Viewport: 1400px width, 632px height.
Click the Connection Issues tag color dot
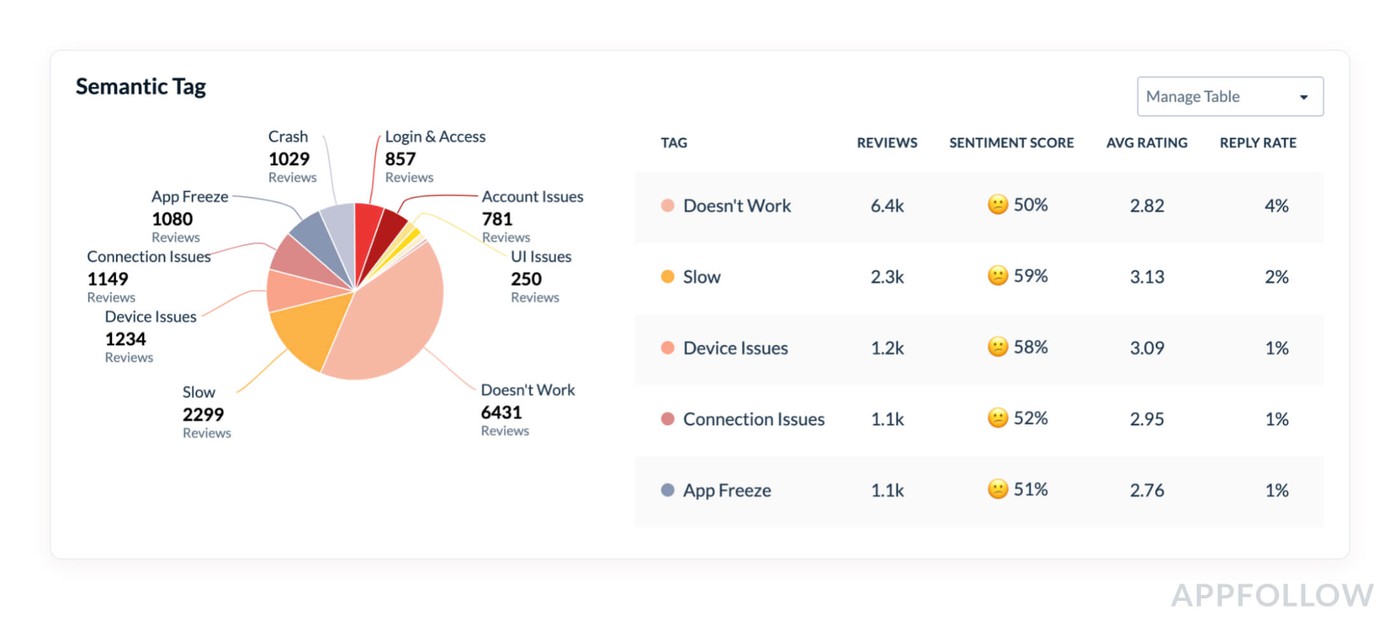click(x=668, y=419)
